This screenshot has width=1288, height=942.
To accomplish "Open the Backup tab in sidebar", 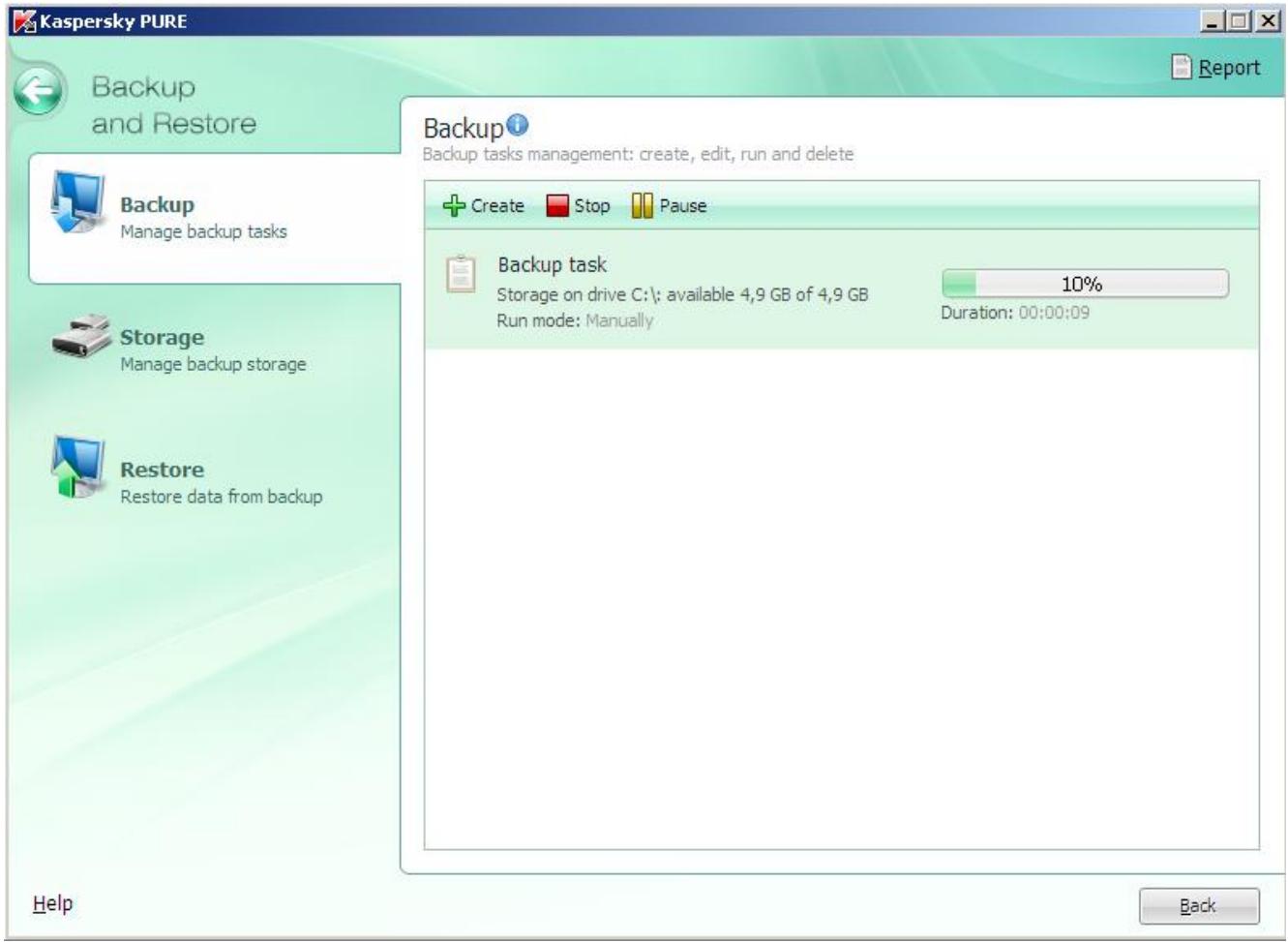I will (x=215, y=218).
